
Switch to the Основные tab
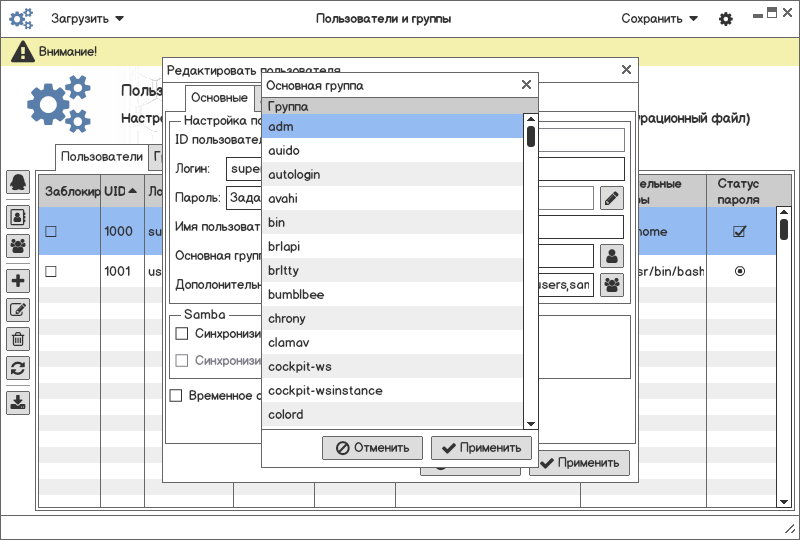coord(219,98)
